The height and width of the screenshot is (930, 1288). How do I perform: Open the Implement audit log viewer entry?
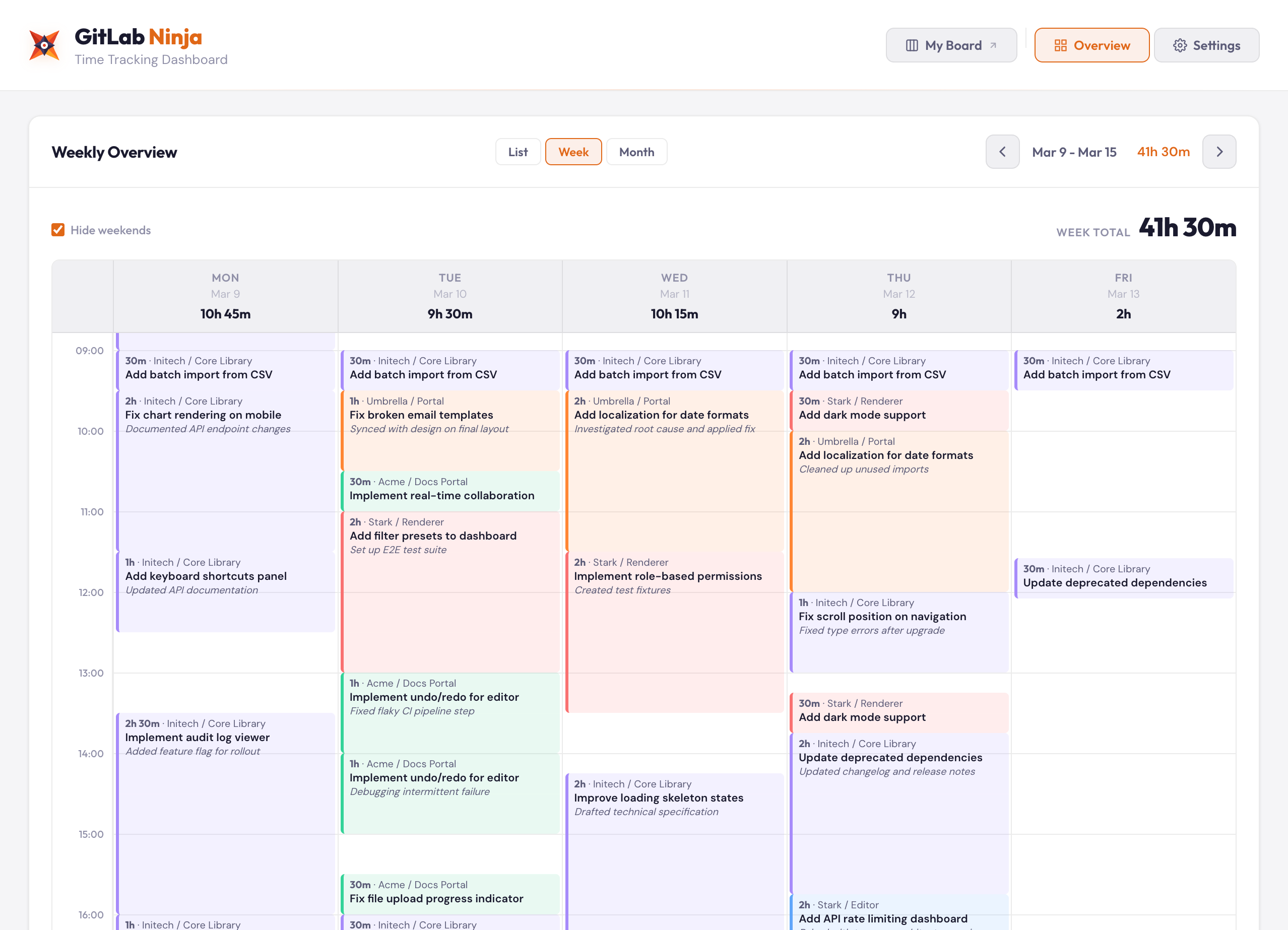click(x=197, y=737)
